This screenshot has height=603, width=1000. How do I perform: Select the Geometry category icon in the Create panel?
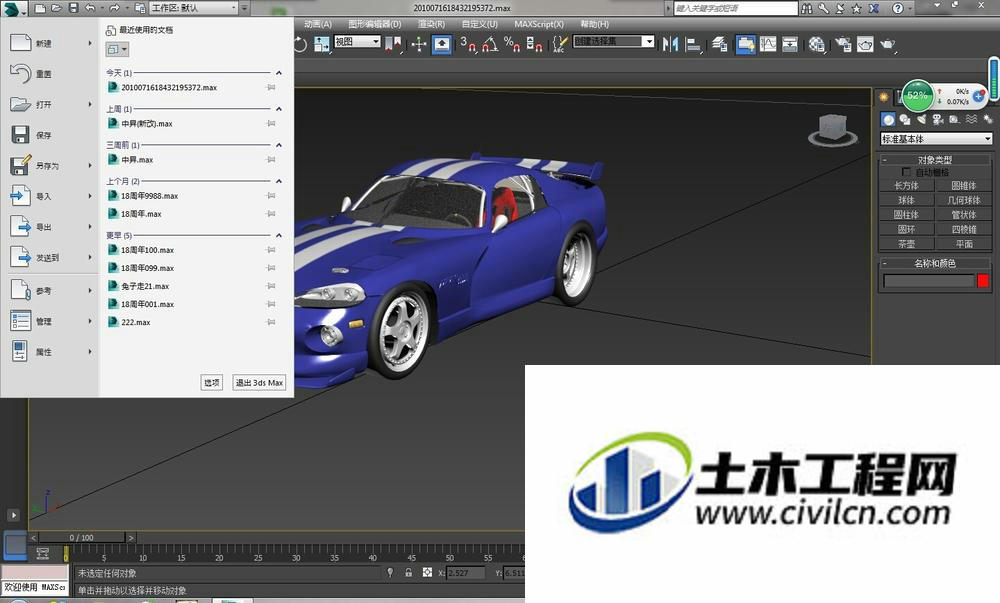pos(888,119)
